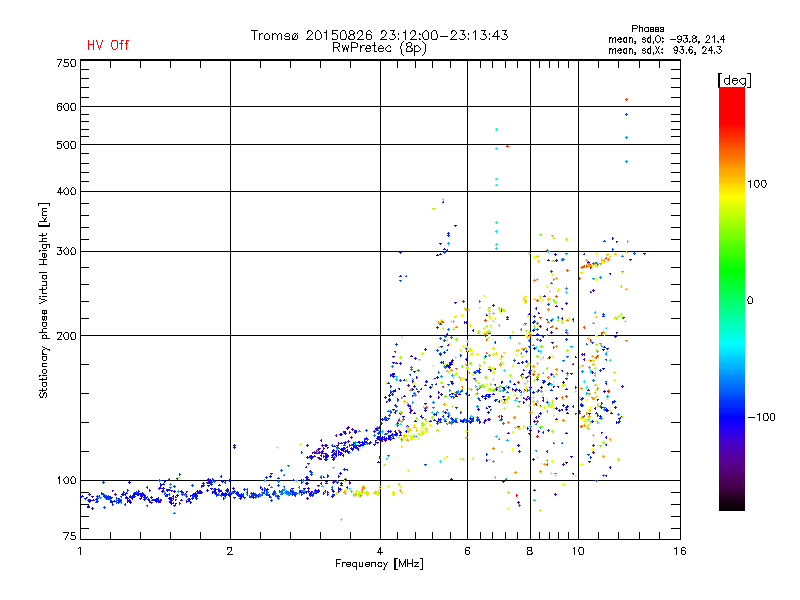
Task: Click the red data point above 600 km
Action: (627, 99)
